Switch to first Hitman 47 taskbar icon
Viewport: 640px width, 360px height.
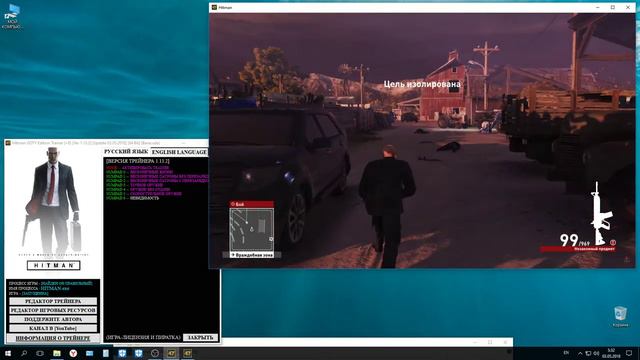point(171,353)
